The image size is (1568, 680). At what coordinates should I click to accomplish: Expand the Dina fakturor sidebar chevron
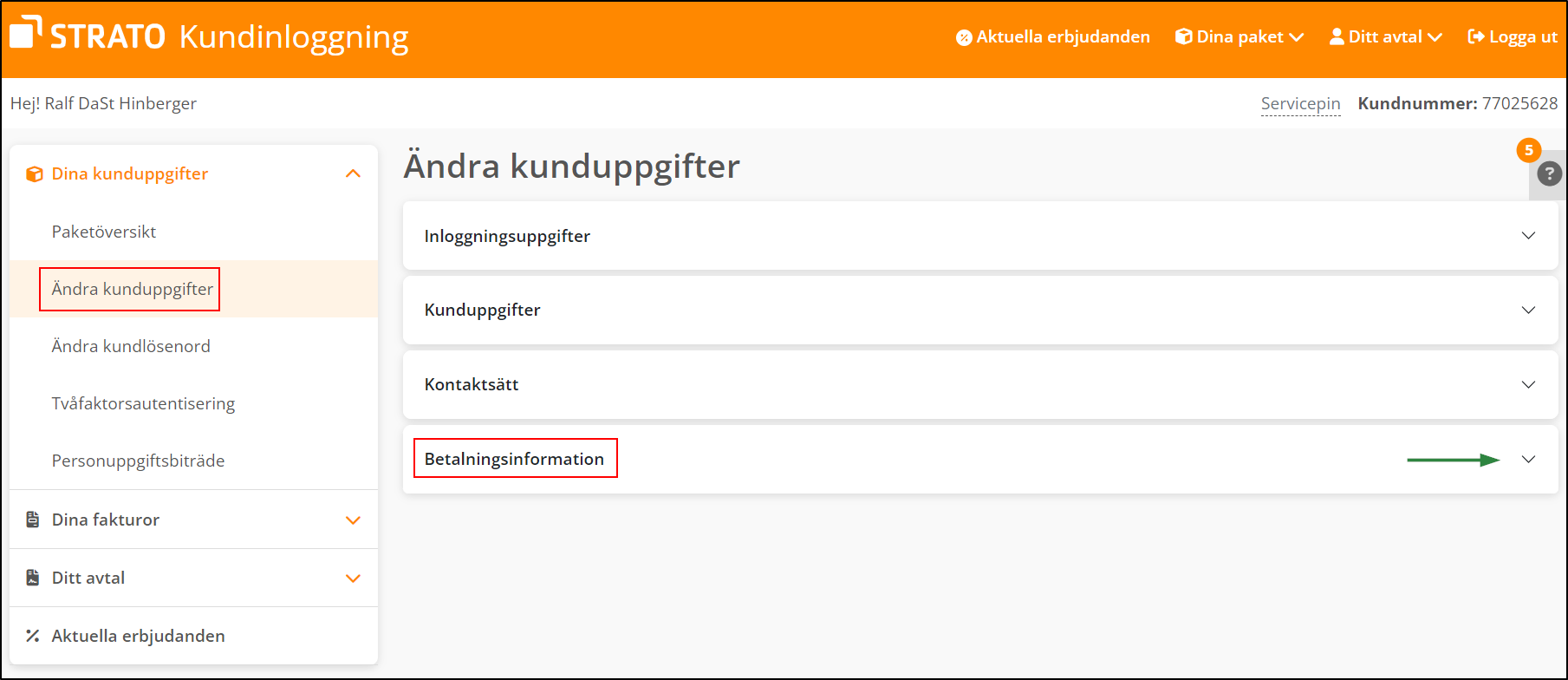[x=353, y=520]
